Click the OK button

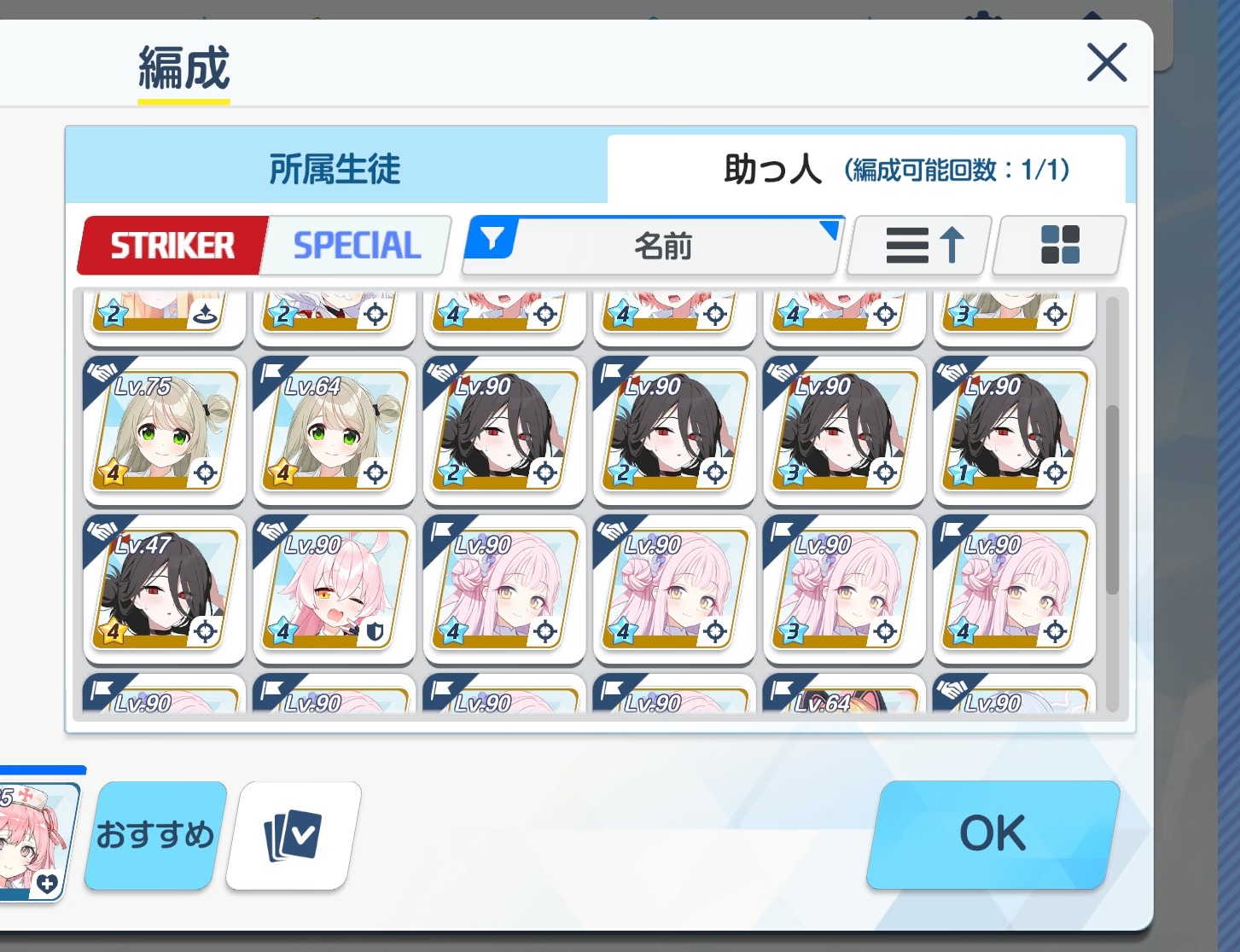coord(993,833)
